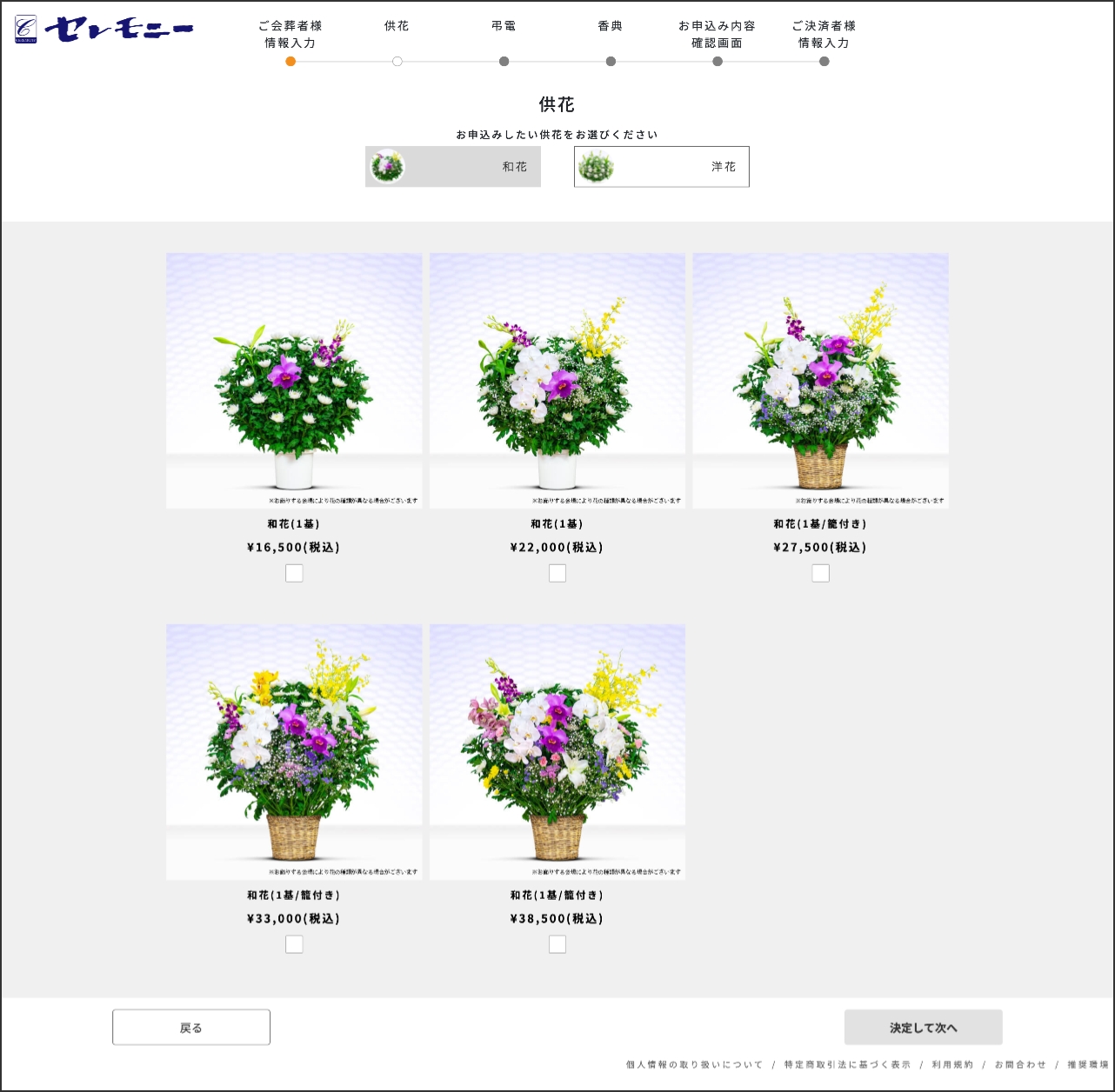Select the ¥27,500 basket flower checkbox

point(820,573)
